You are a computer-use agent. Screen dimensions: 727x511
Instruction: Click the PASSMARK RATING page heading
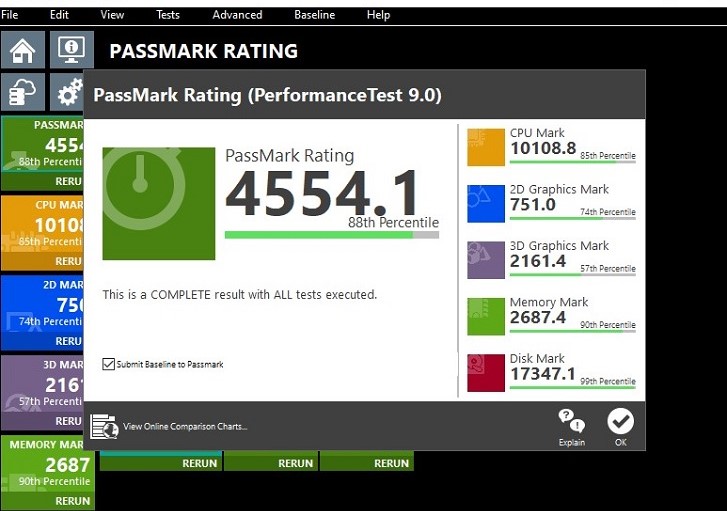(204, 51)
